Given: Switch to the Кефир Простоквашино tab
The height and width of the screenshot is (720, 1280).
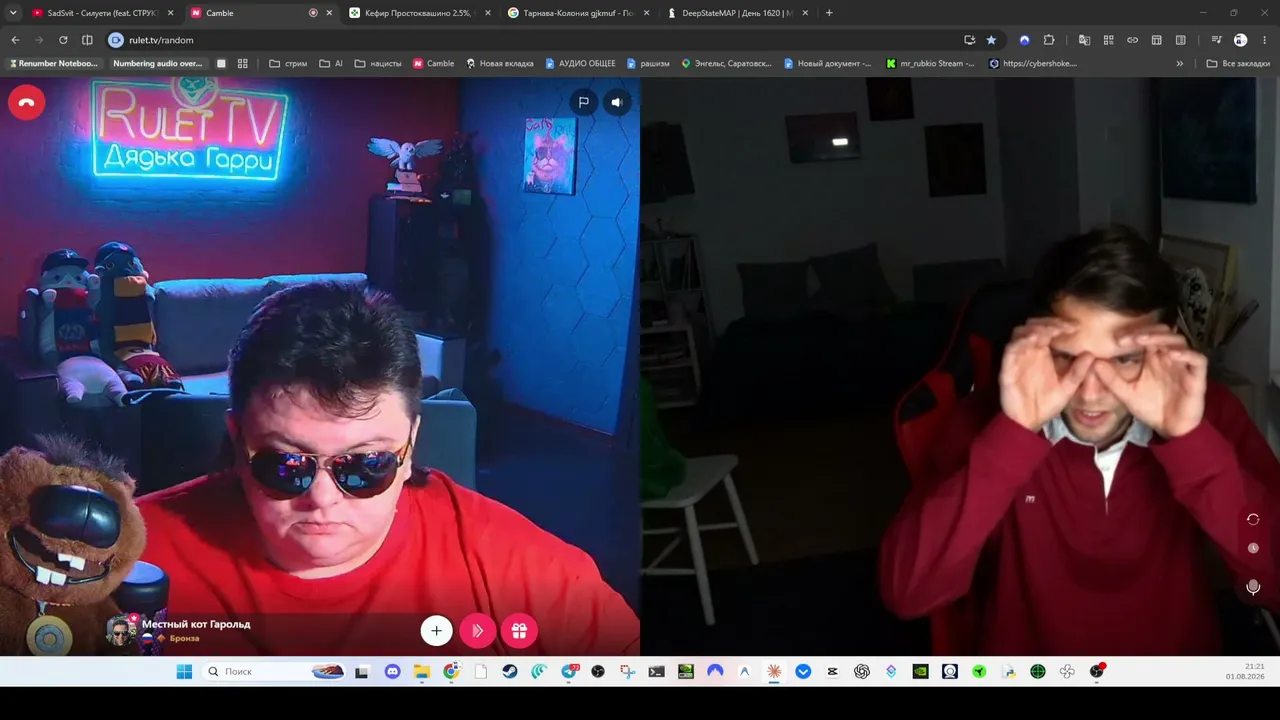Looking at the screenshot, I should 419,13.
